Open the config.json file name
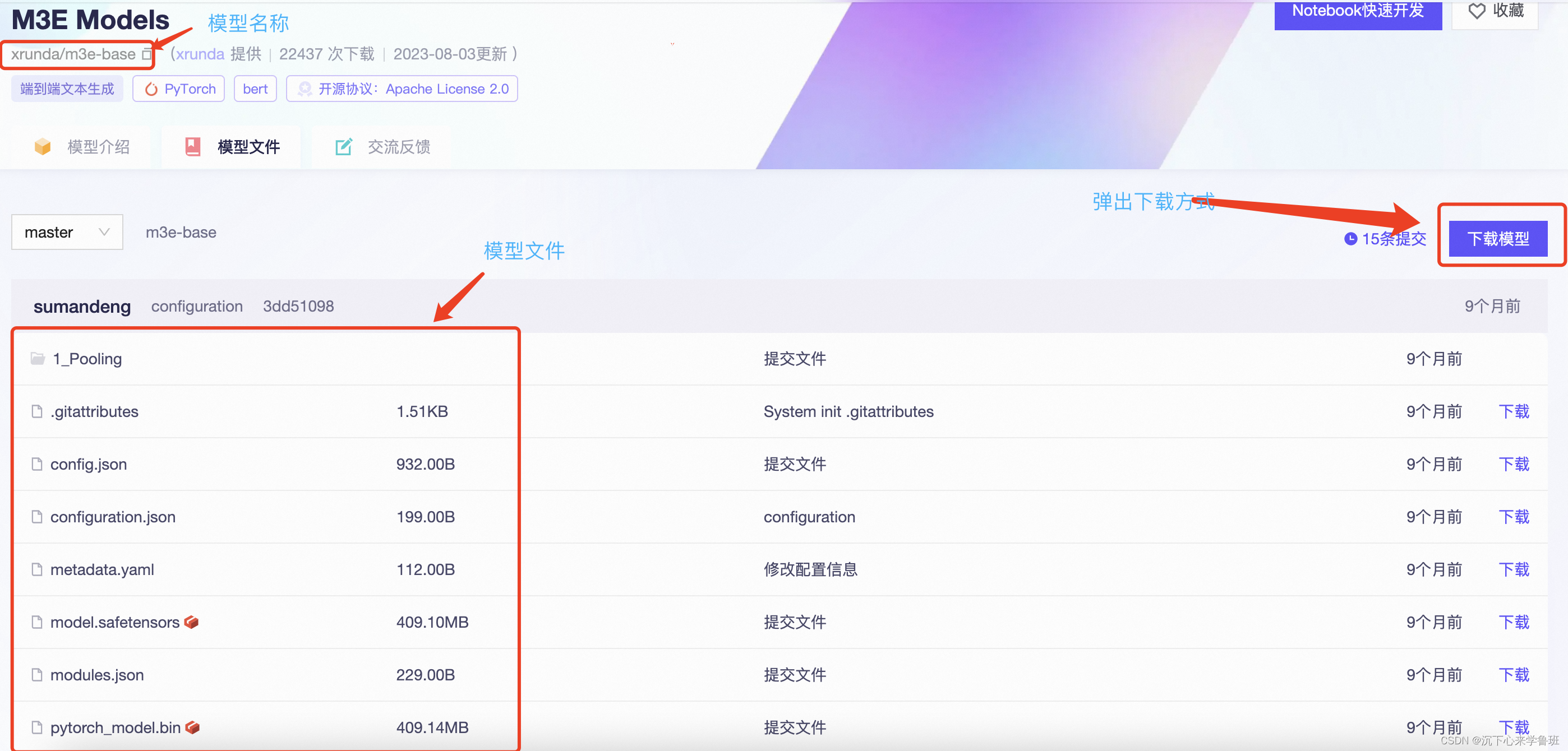This screenshot has width=1568, height=751. (x=89, y=464)
